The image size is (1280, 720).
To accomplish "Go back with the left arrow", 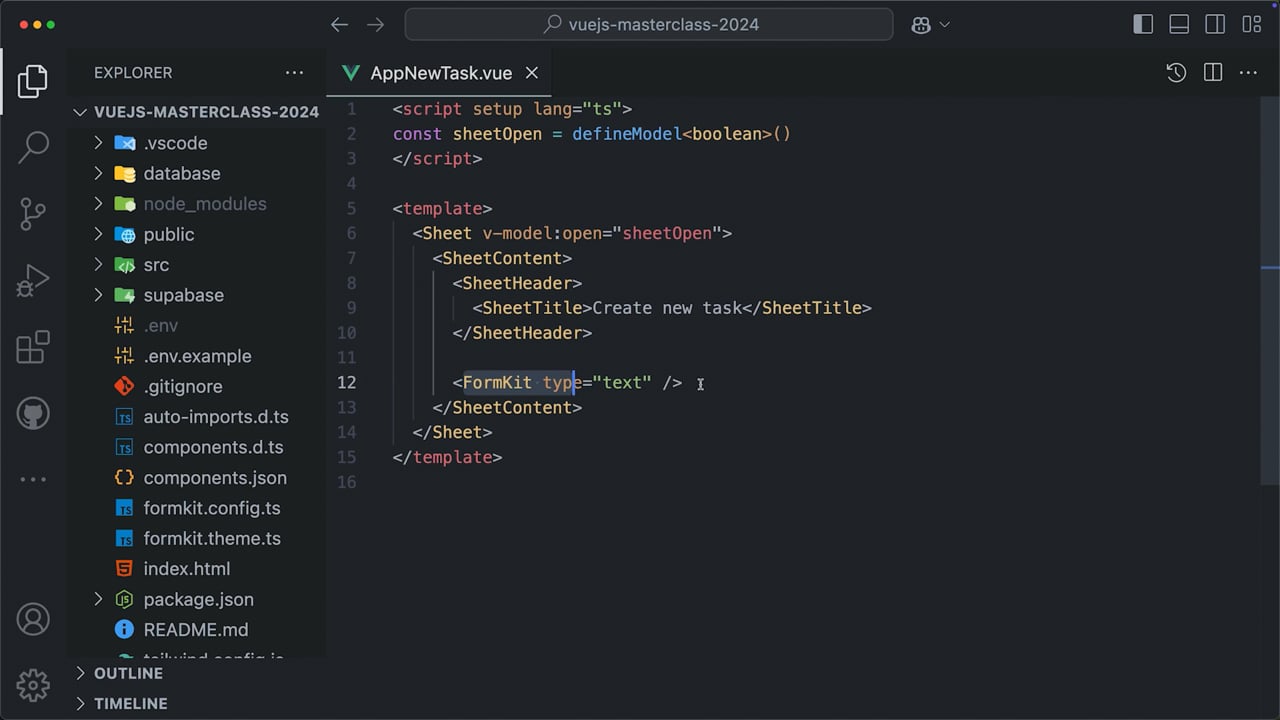I will 340,25.
